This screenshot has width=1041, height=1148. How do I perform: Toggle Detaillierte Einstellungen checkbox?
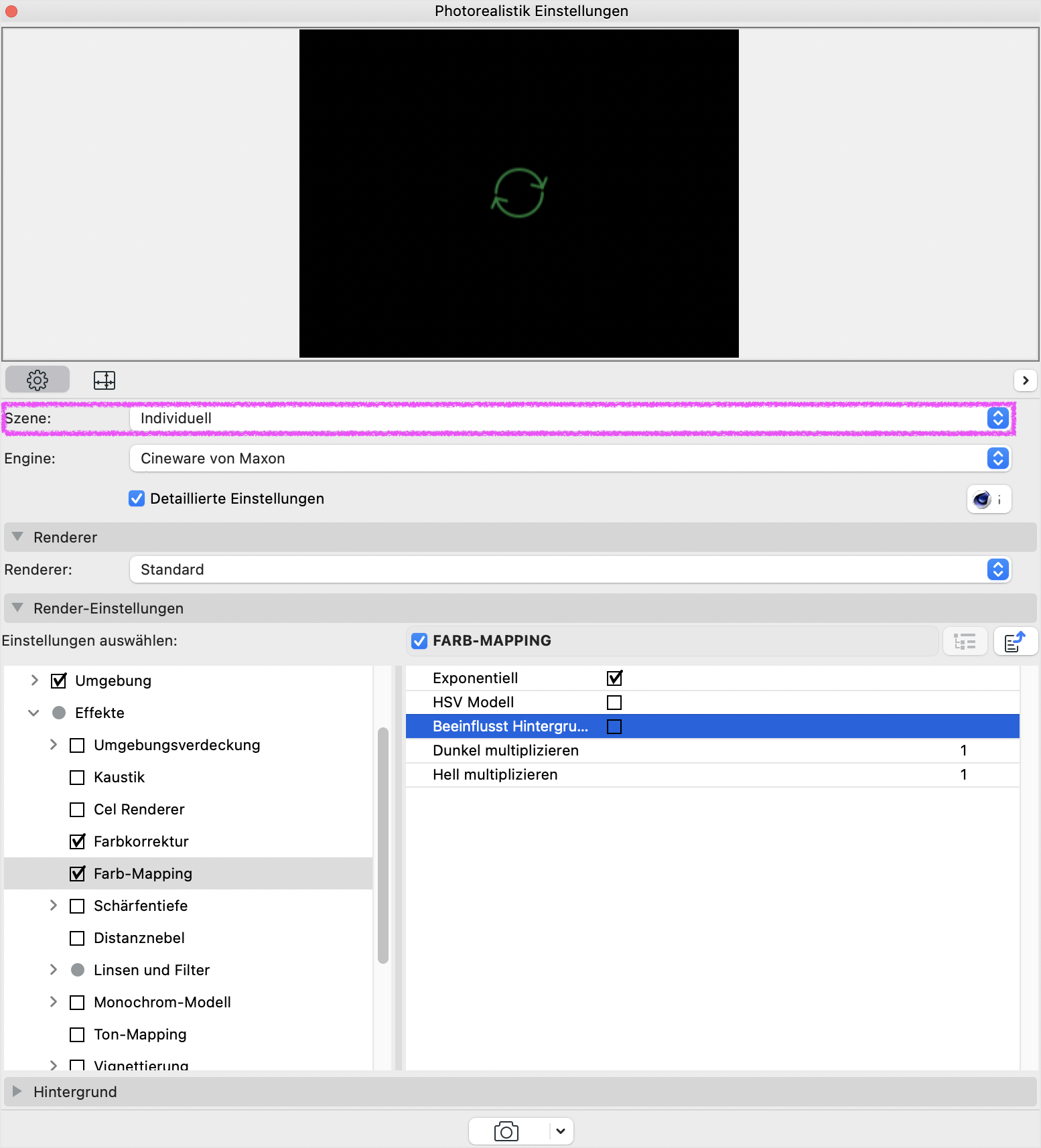[137, 498]
